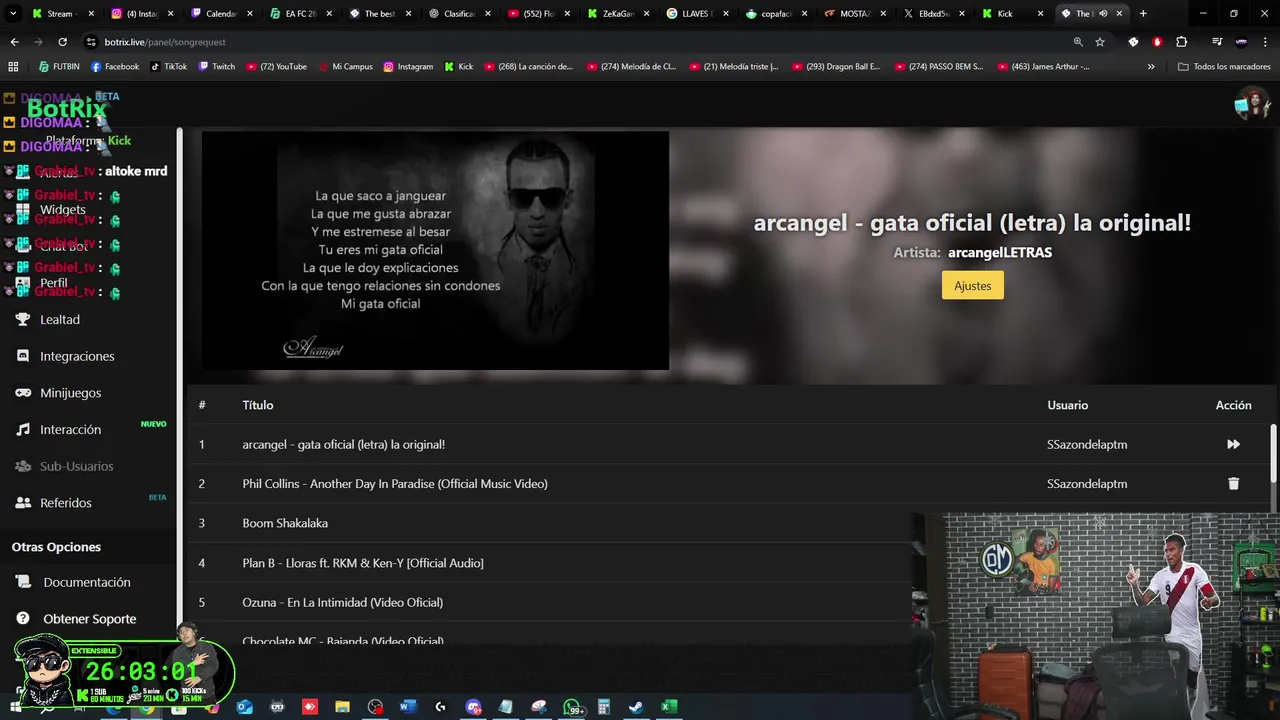Open the TikTok bookmark
This screenshot has height=720, width=1280.
pyautogui.click(x=168, y=67)
